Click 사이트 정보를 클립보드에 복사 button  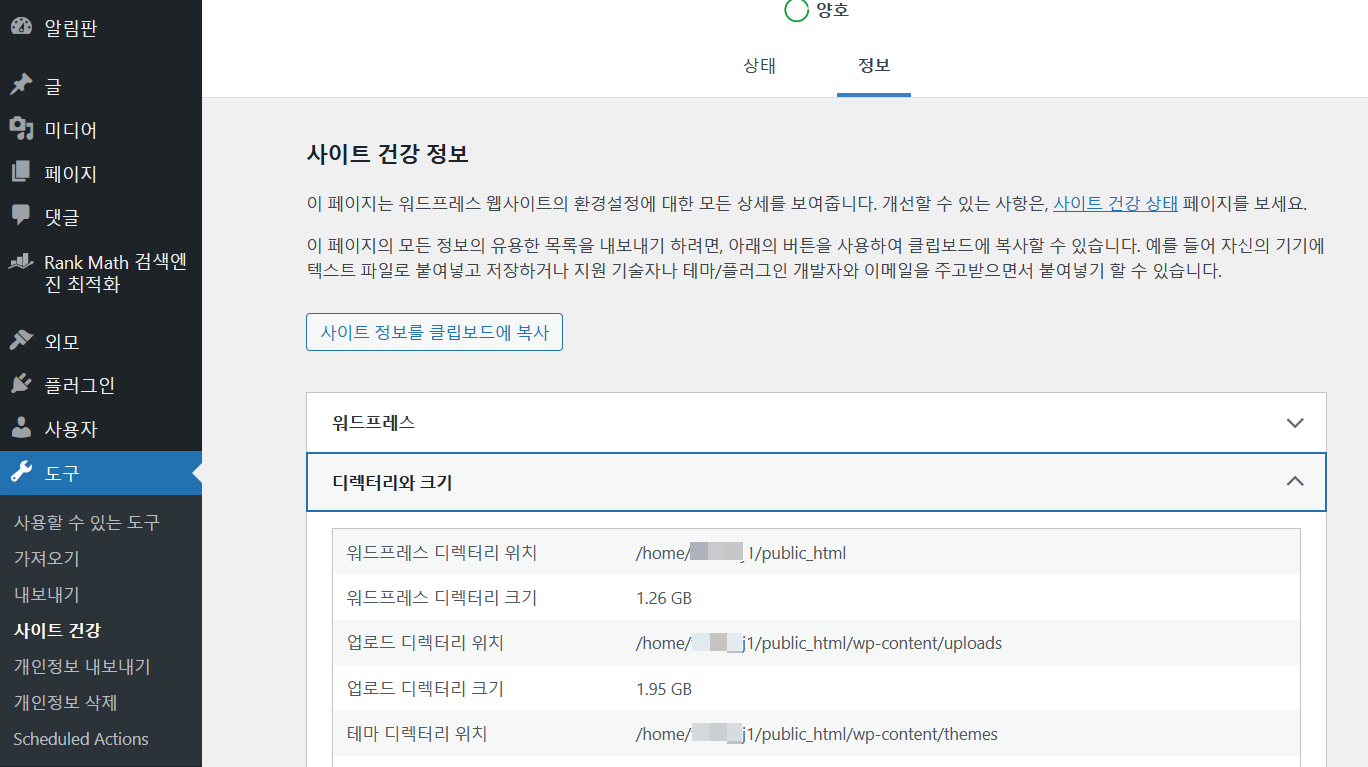tap(434, 332)
